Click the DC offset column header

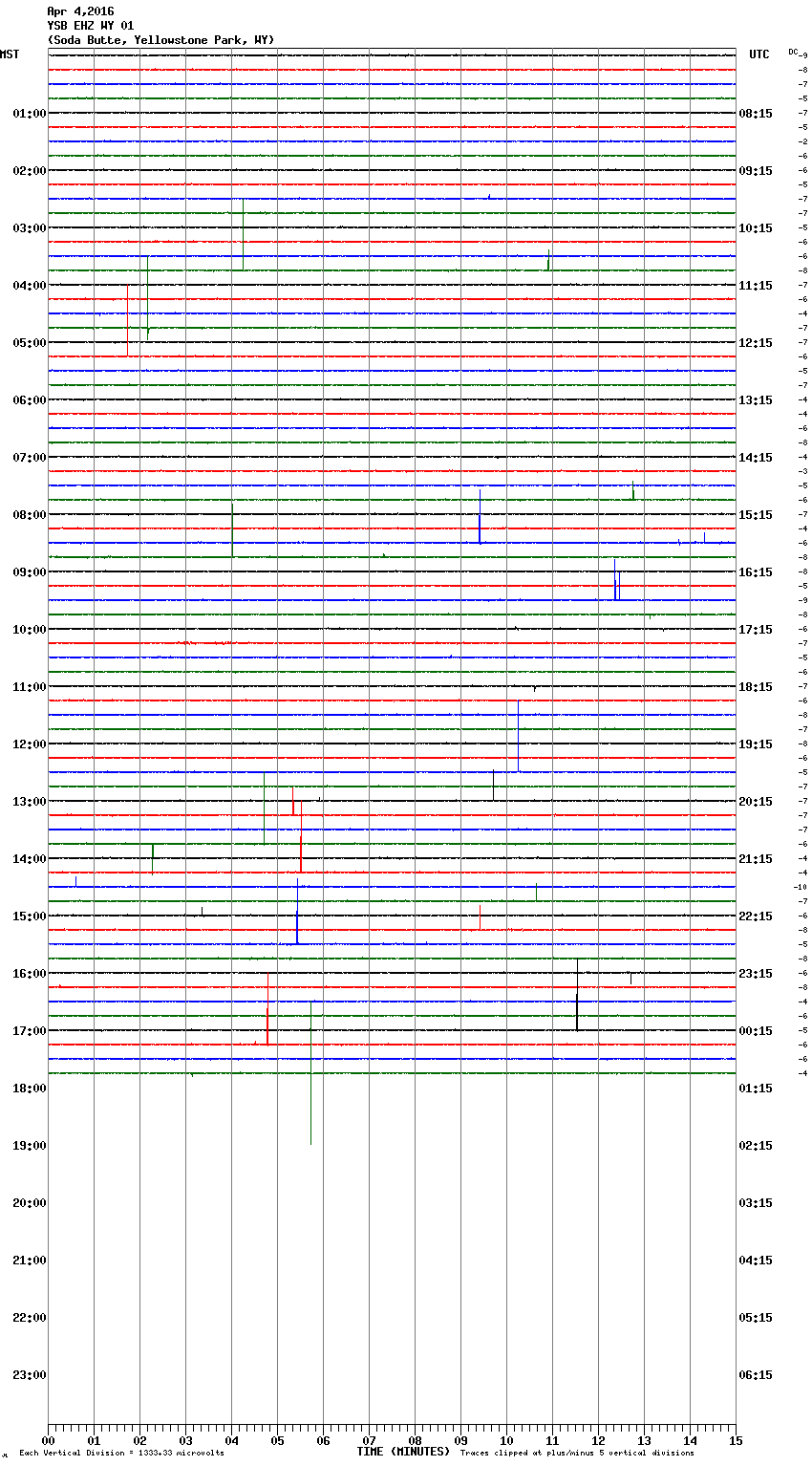click(794, 52)
